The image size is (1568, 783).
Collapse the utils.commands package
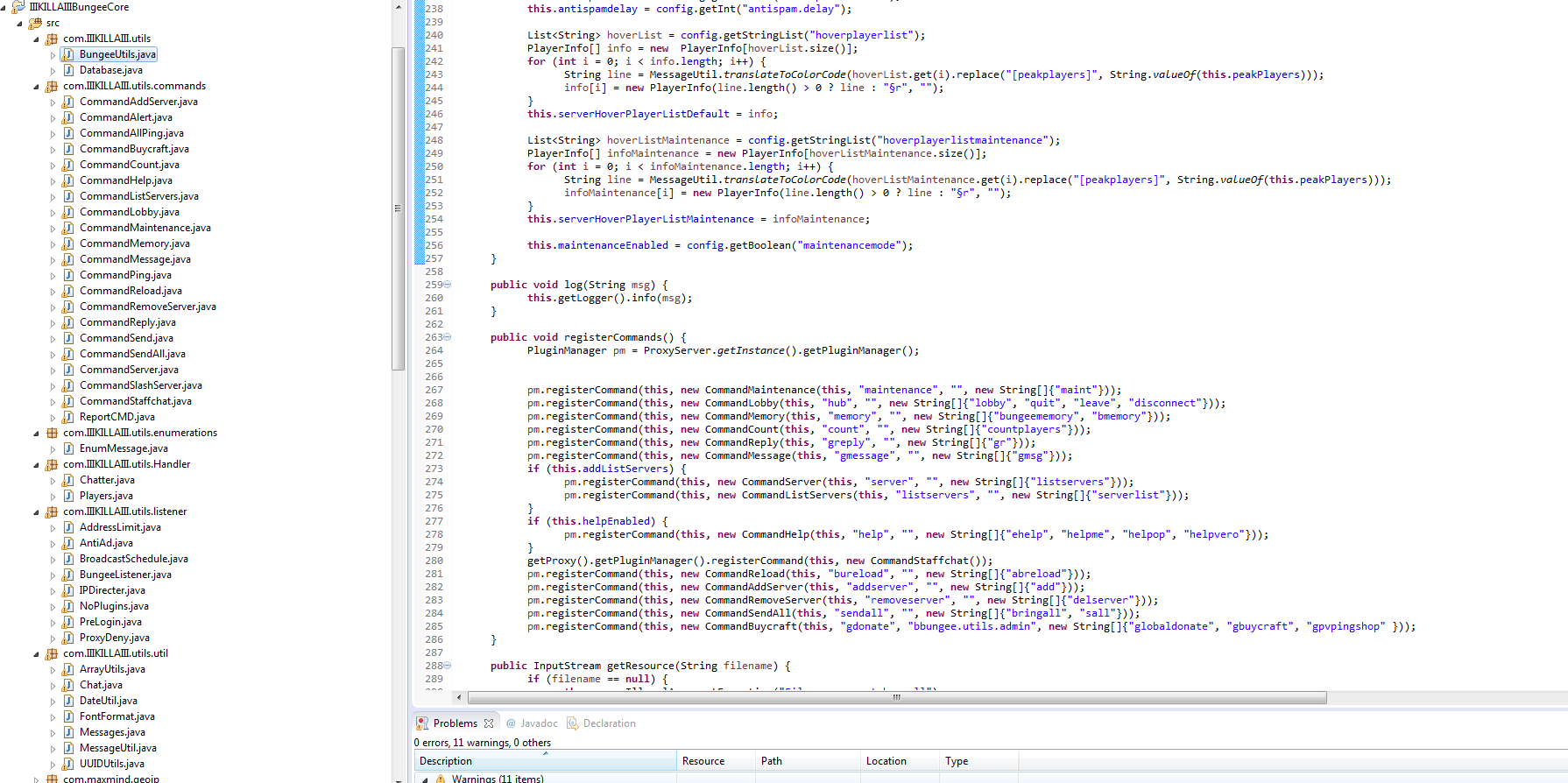tap(36, 87)
